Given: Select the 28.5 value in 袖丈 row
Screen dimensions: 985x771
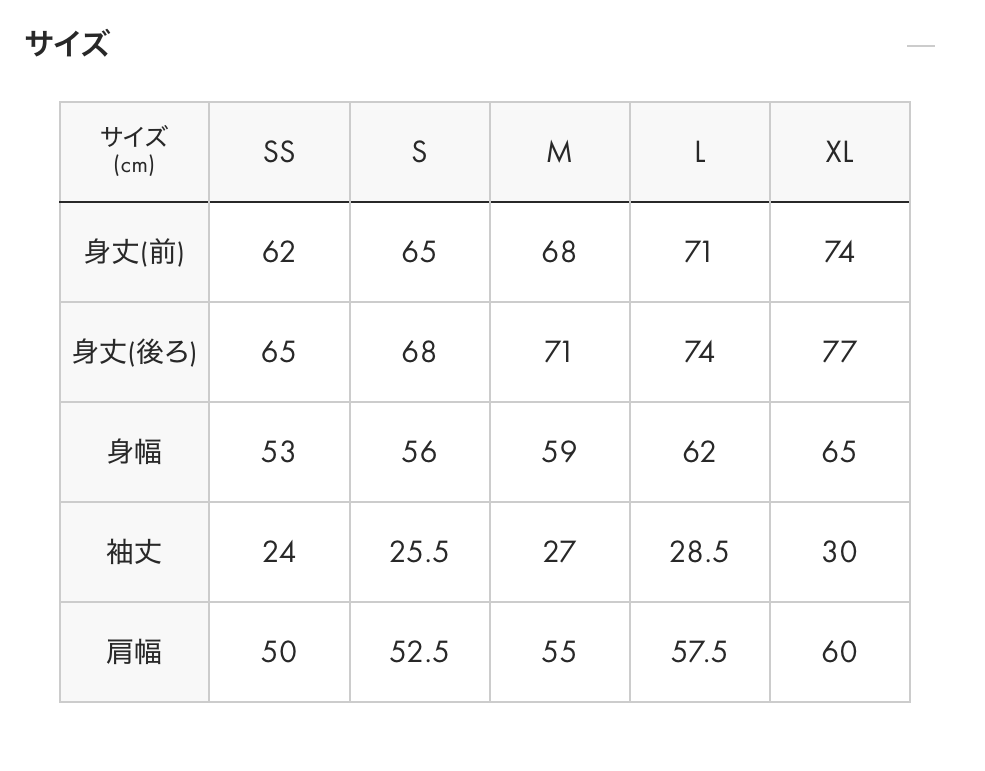Looking at the screenshot, I should (x=699, y=552).
